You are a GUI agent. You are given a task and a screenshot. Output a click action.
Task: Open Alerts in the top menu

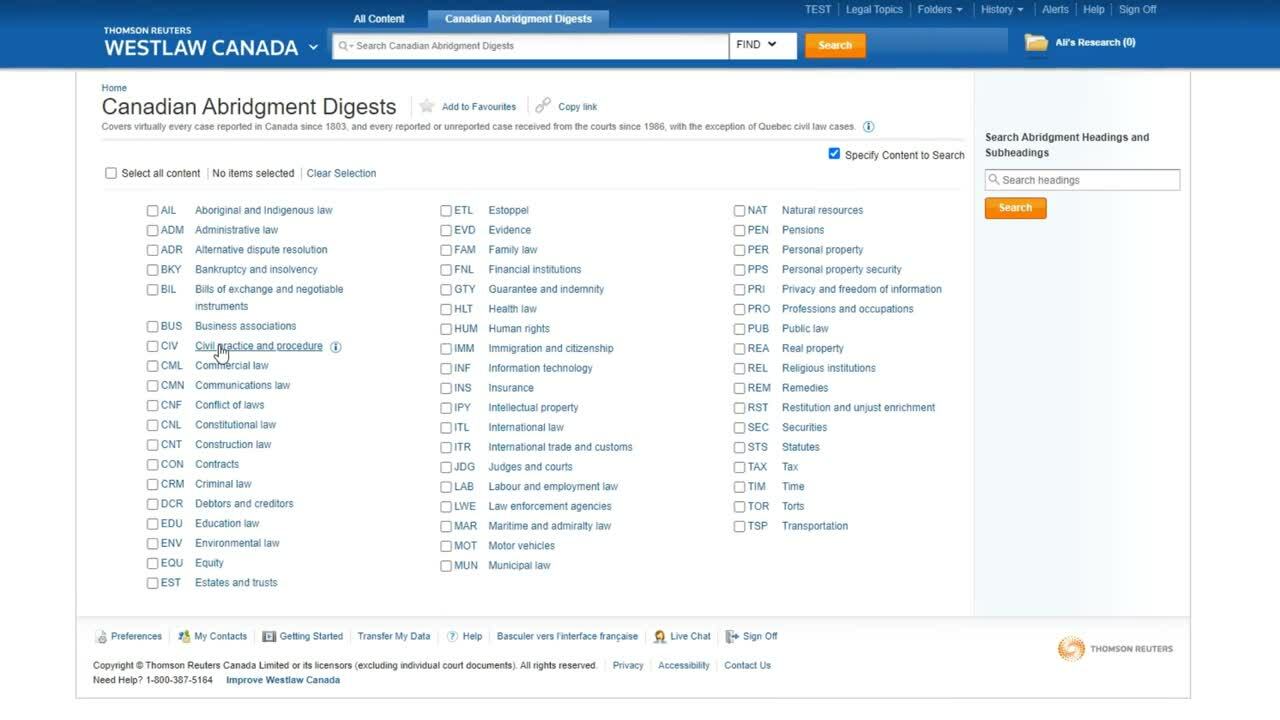pyautogui.click(x=1055, y=9)
